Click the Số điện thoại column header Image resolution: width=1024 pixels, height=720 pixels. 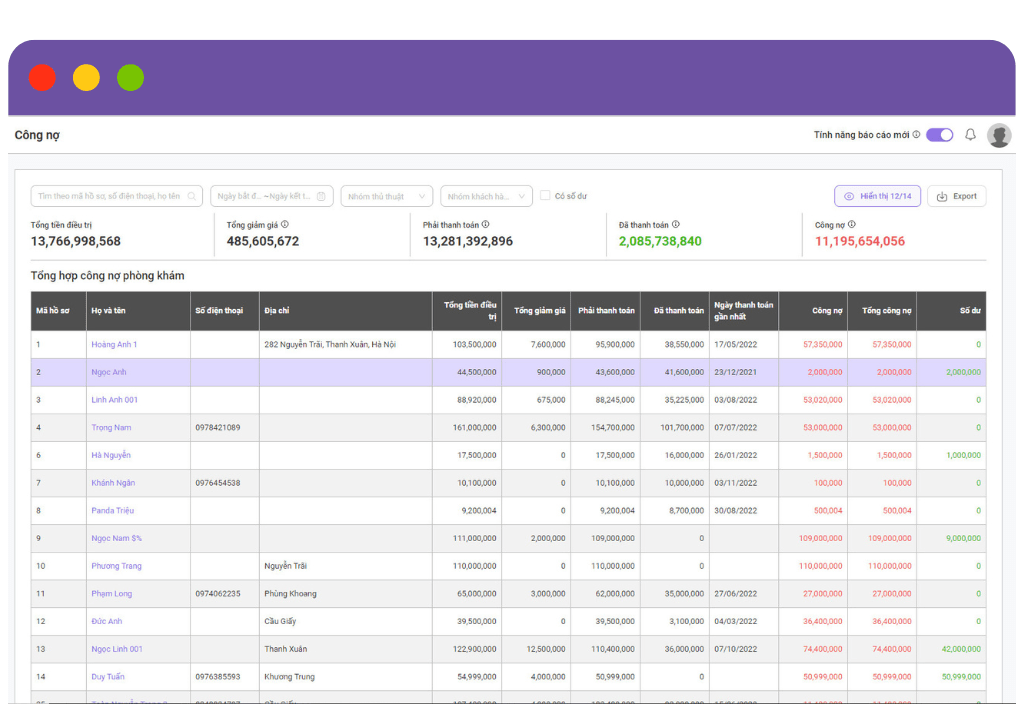pos(225,311)
